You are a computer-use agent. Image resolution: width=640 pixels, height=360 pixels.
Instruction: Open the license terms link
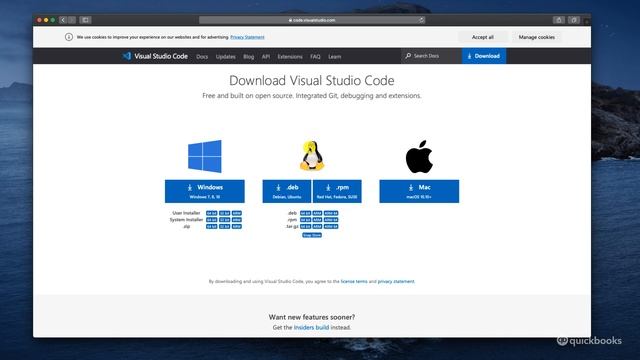(354, 281)
